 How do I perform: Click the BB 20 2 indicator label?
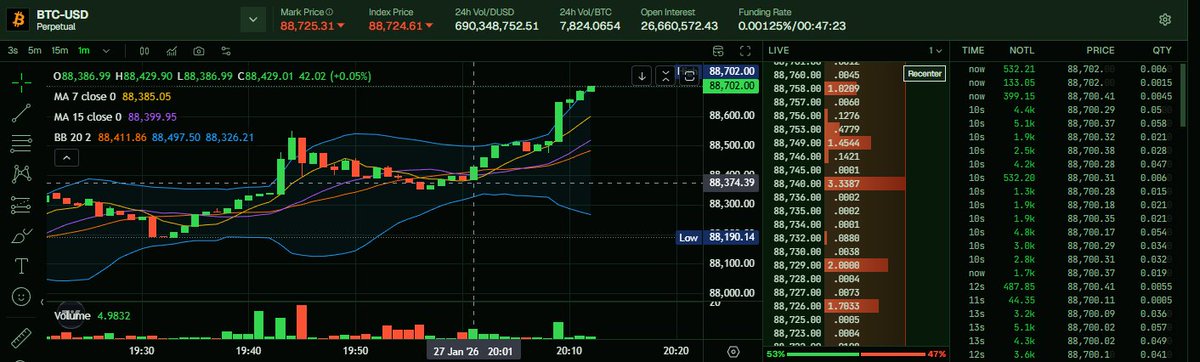(72, 137)
